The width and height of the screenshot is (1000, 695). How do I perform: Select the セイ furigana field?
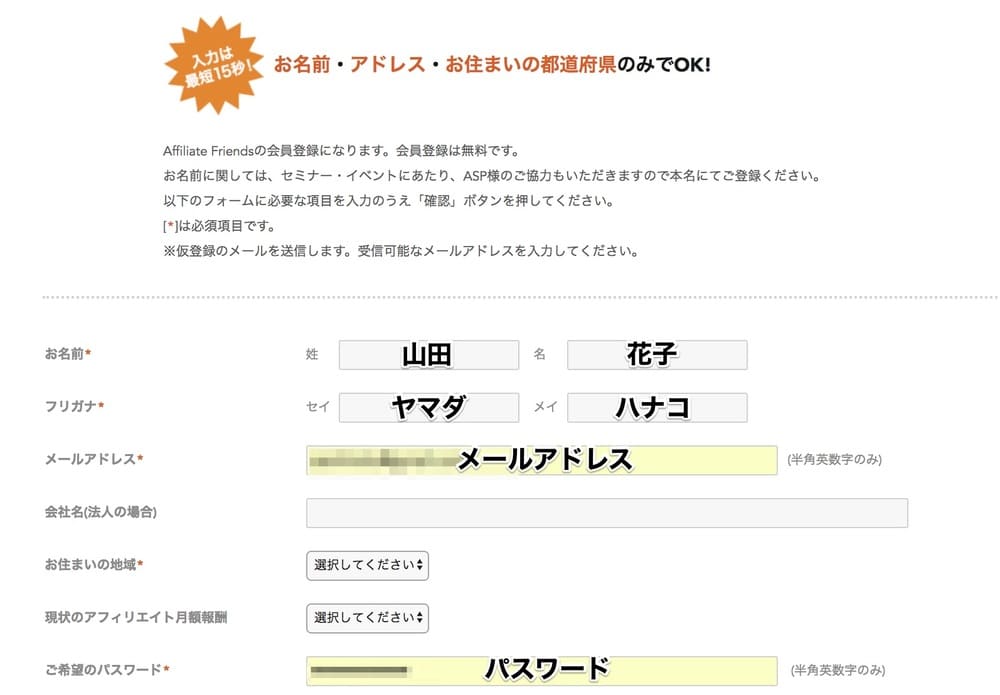(429, 407)
